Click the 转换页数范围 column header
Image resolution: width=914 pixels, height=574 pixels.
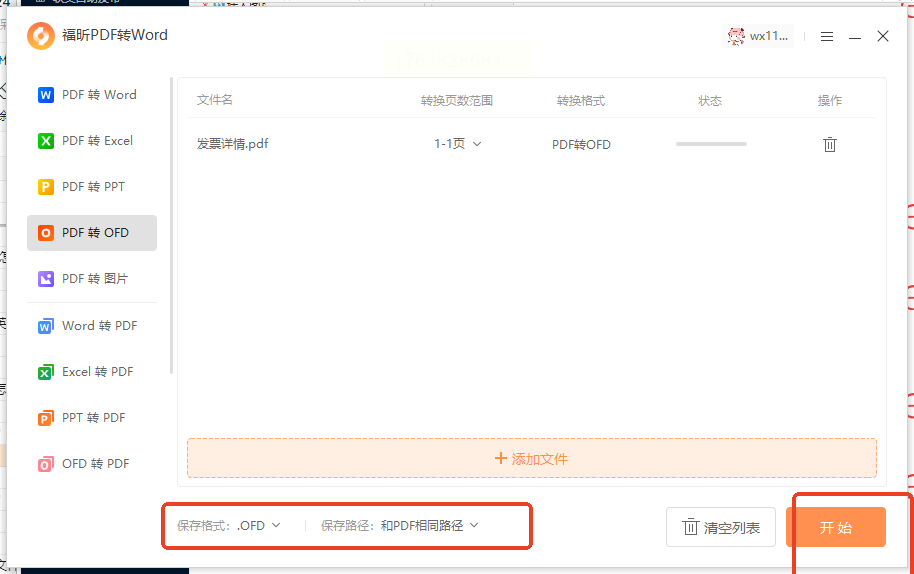tap(457, 101)
